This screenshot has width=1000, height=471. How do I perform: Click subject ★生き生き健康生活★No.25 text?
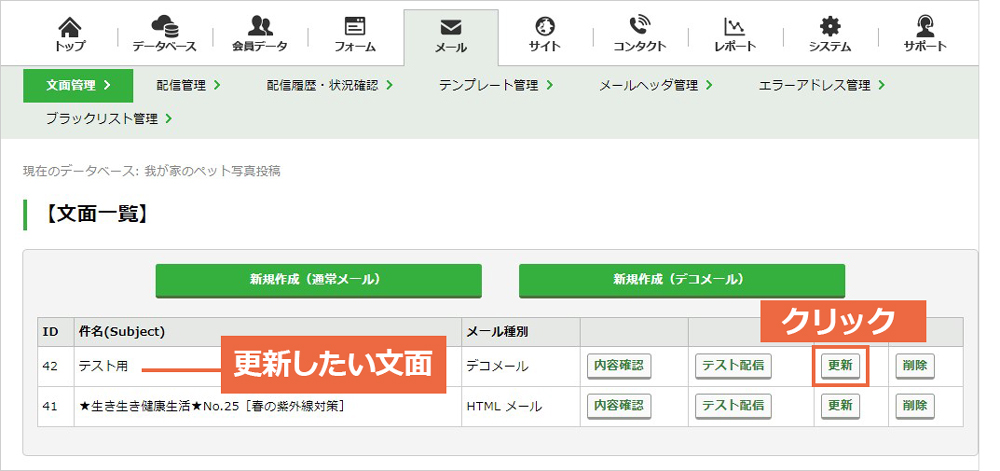click(212, 406)
